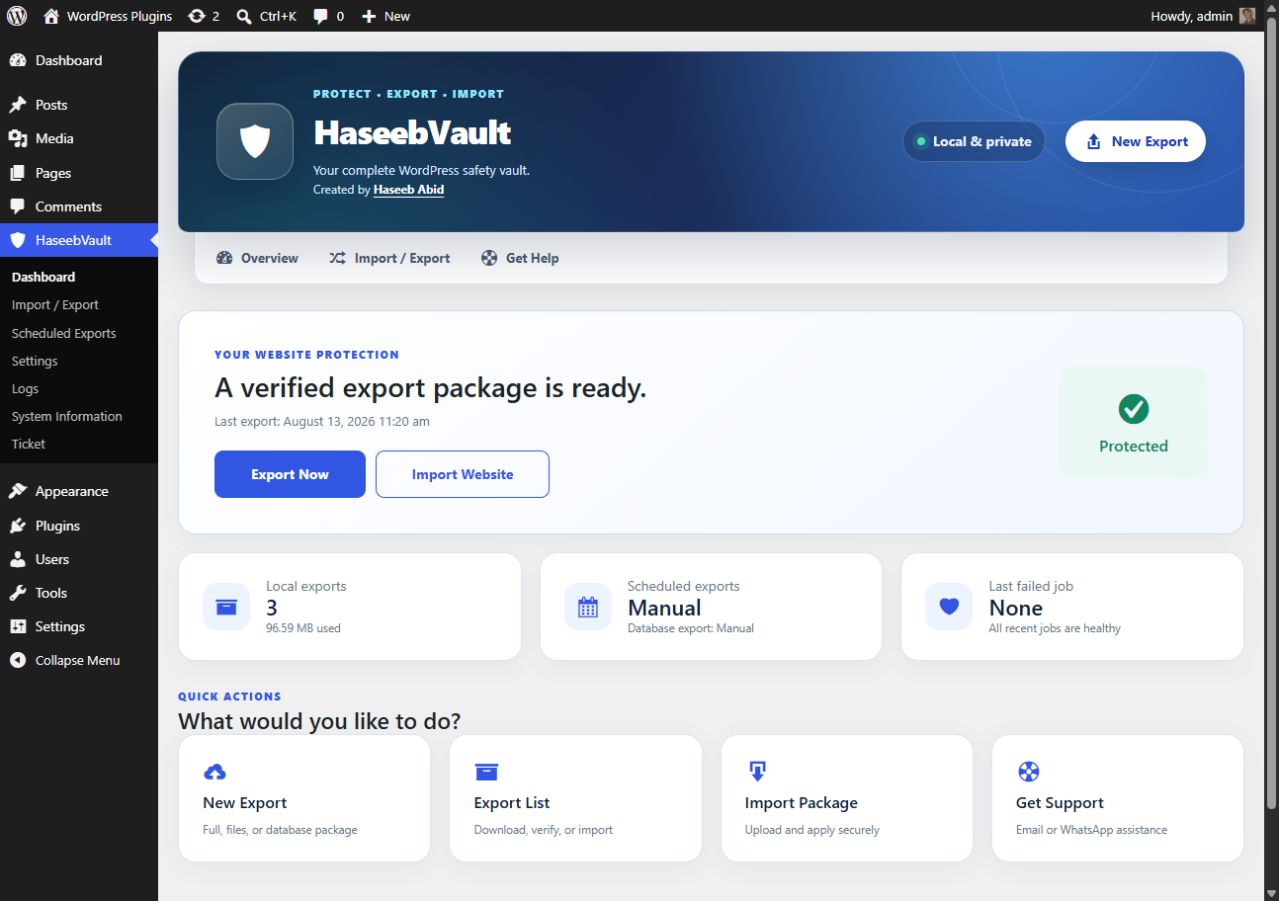Click the green Protected checkmark icon

[x=1133, y=408]
